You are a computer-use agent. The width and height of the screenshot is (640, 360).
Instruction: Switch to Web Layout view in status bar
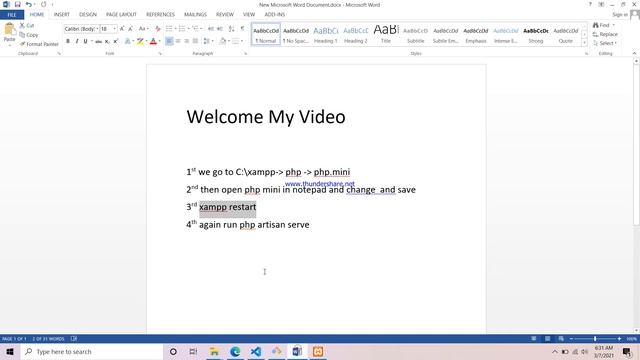(x=561, y=339)
